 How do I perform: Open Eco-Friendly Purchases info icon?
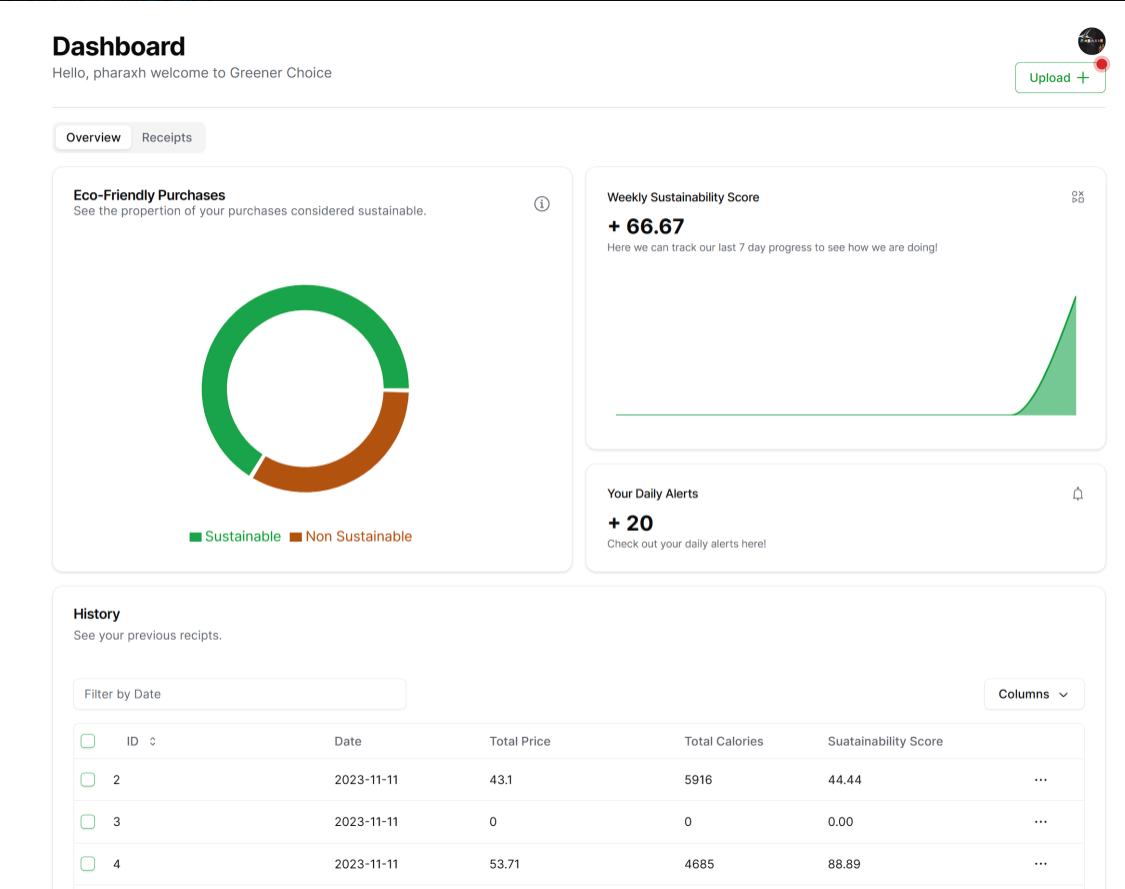(x=542, y=204)
